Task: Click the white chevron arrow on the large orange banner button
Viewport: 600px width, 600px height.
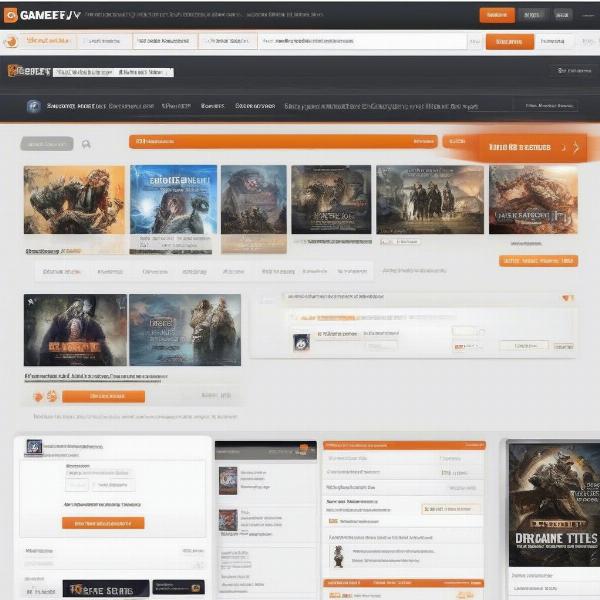Action: (x=576, y=147)
